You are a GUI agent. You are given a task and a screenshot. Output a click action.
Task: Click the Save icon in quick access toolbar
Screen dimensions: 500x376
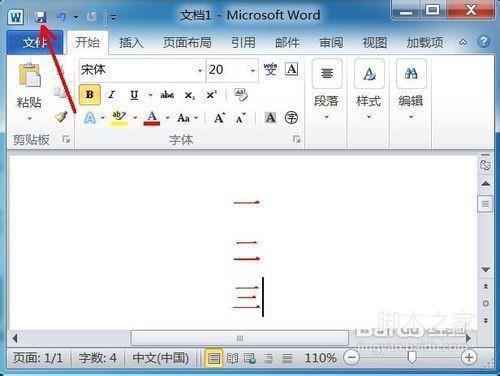[x=41, y=16]
